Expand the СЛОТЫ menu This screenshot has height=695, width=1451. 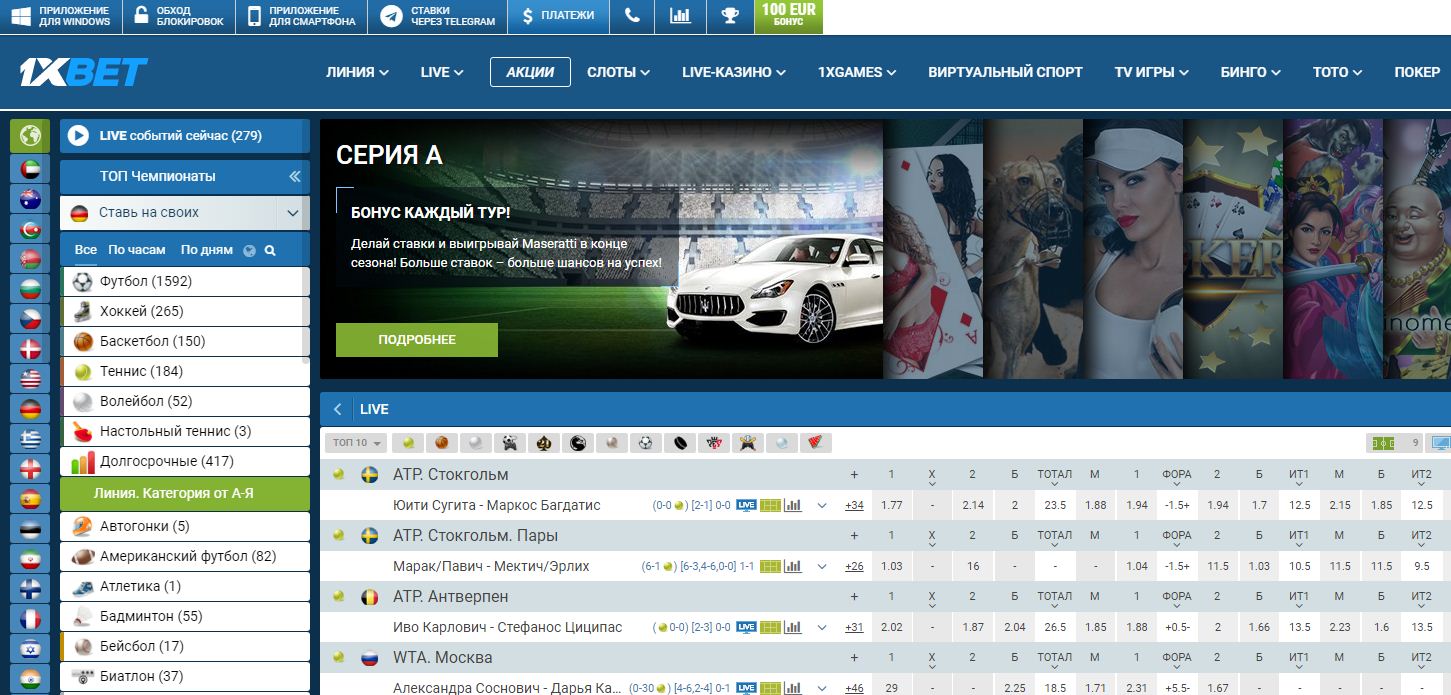618,72
